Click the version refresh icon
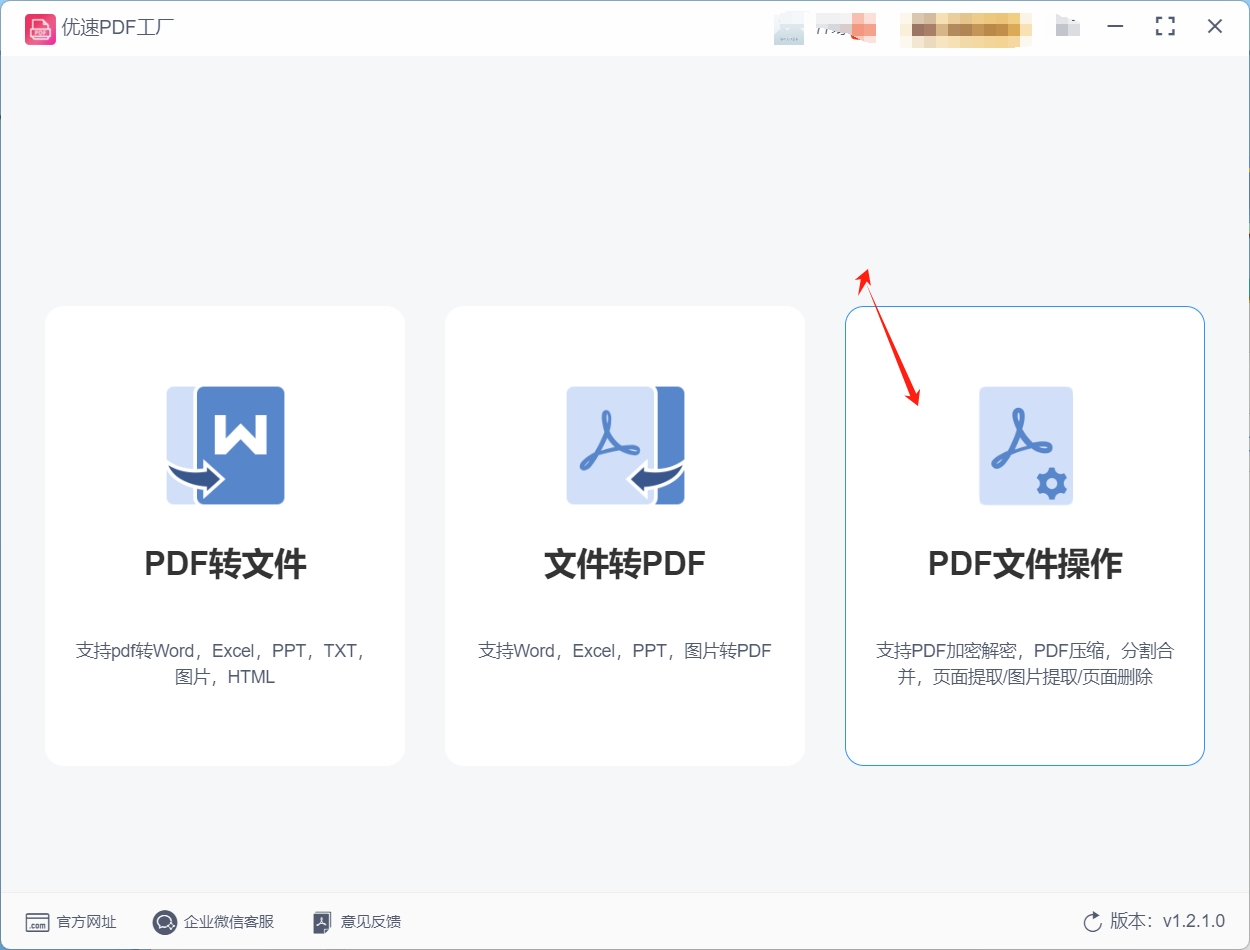1250x950 pixels. [1092, 921]
